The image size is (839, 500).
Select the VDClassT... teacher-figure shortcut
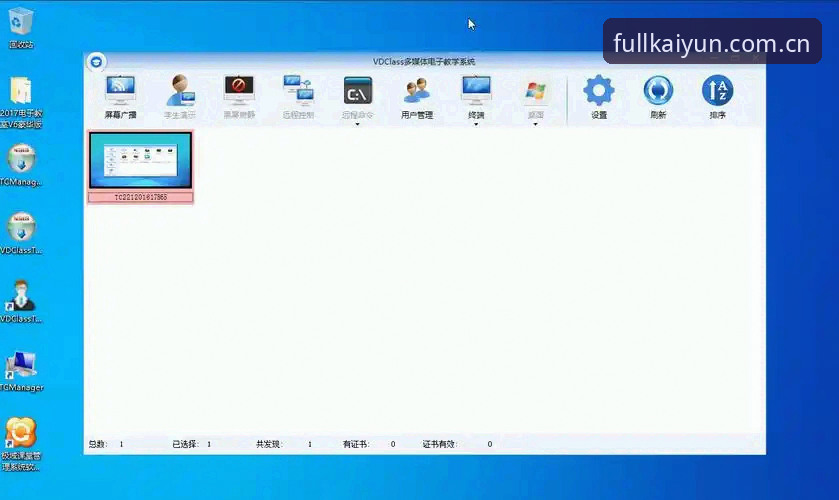(x=21, y=301)
